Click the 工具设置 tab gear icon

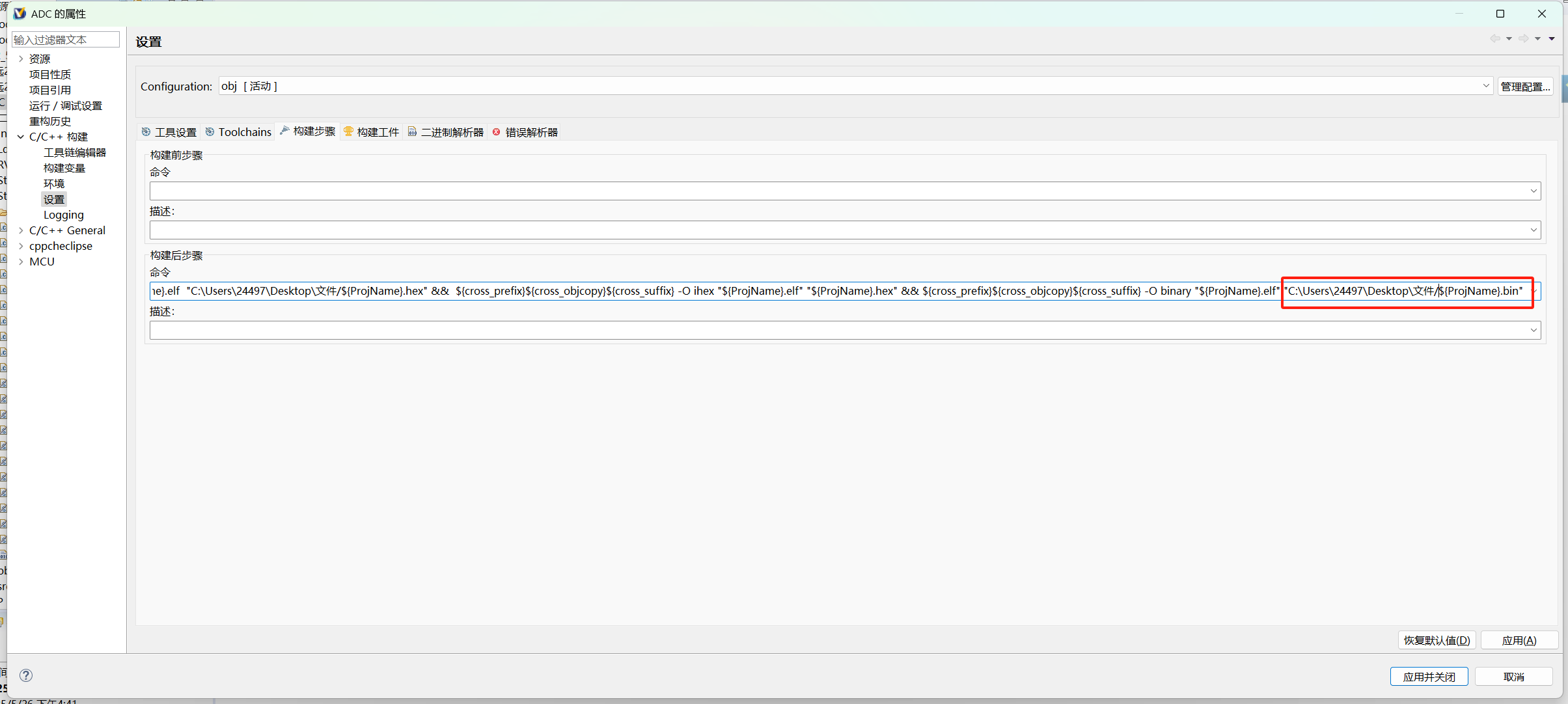click(146, 132)
